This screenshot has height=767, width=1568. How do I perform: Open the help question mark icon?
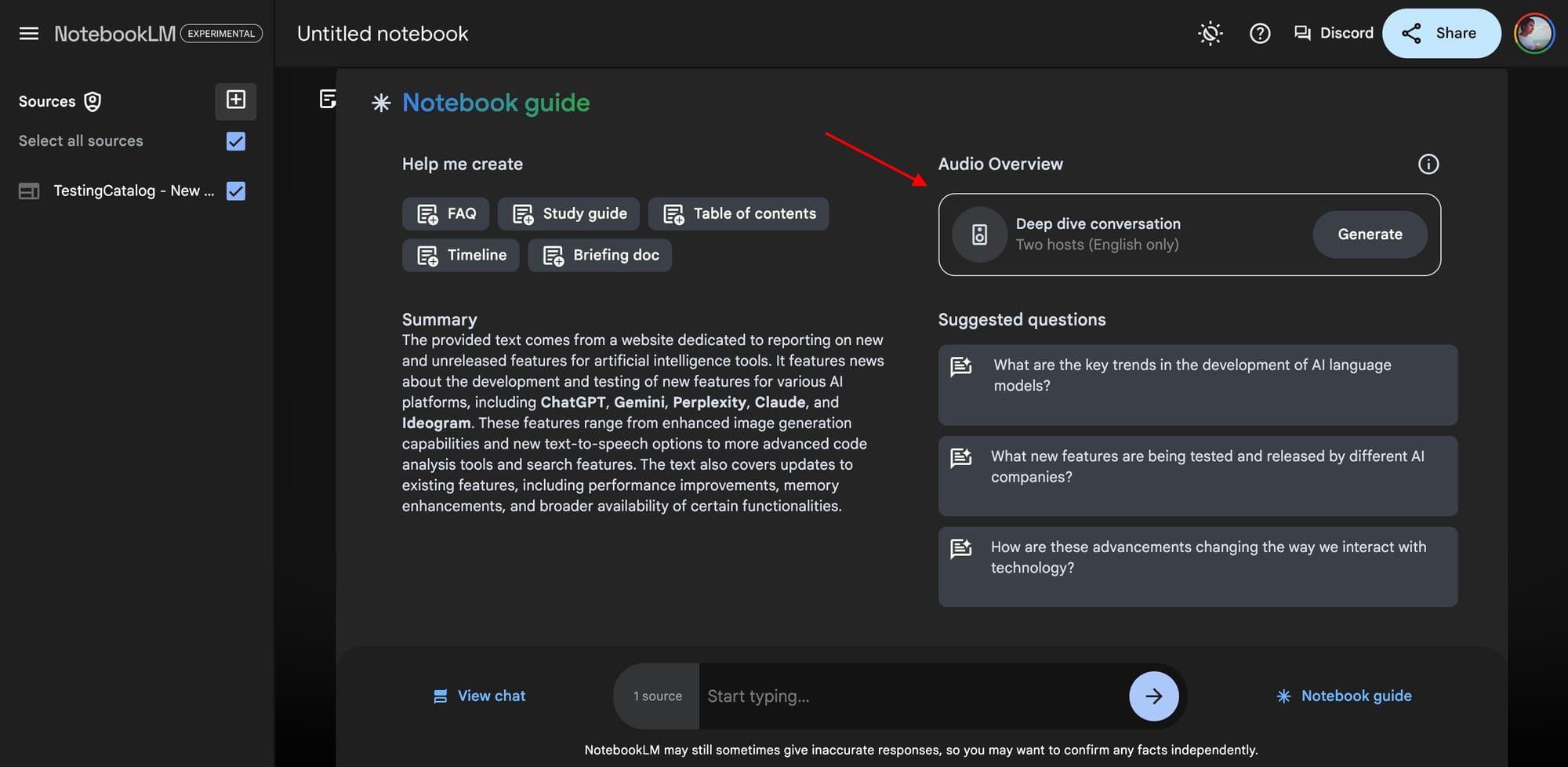(x=1260, y=34)
